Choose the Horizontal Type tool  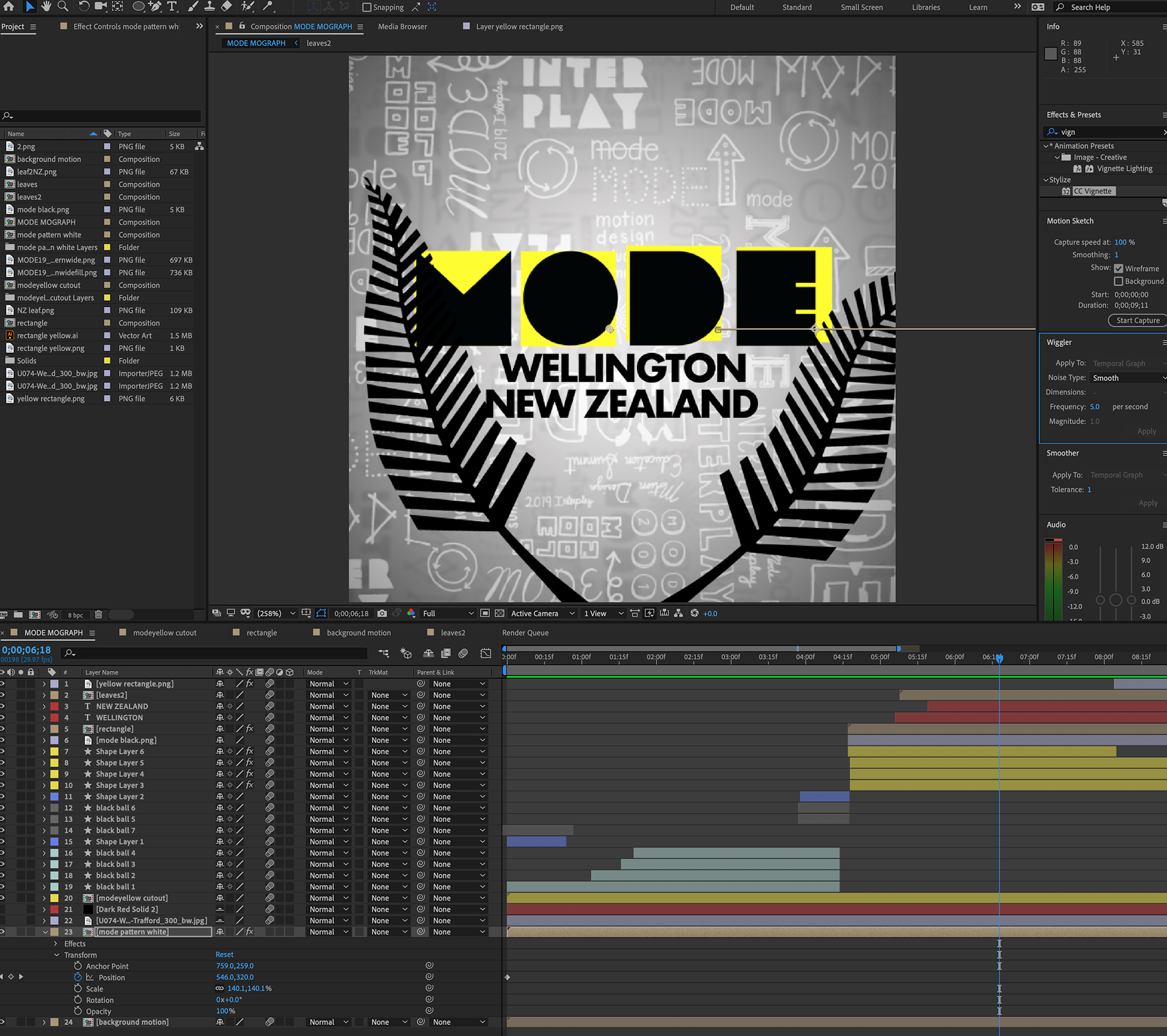click(x=172, y=7)
